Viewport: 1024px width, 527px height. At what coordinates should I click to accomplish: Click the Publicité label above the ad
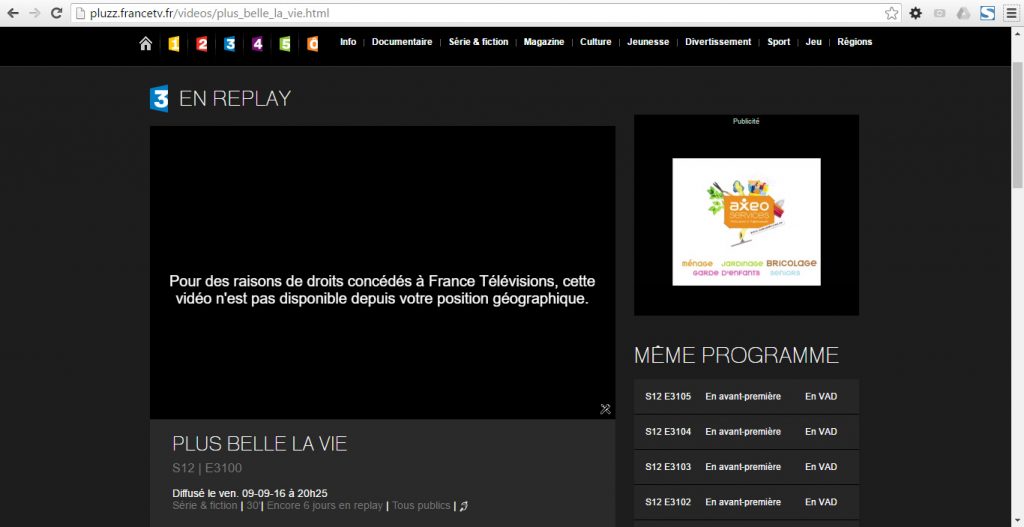tap(746, 121)
